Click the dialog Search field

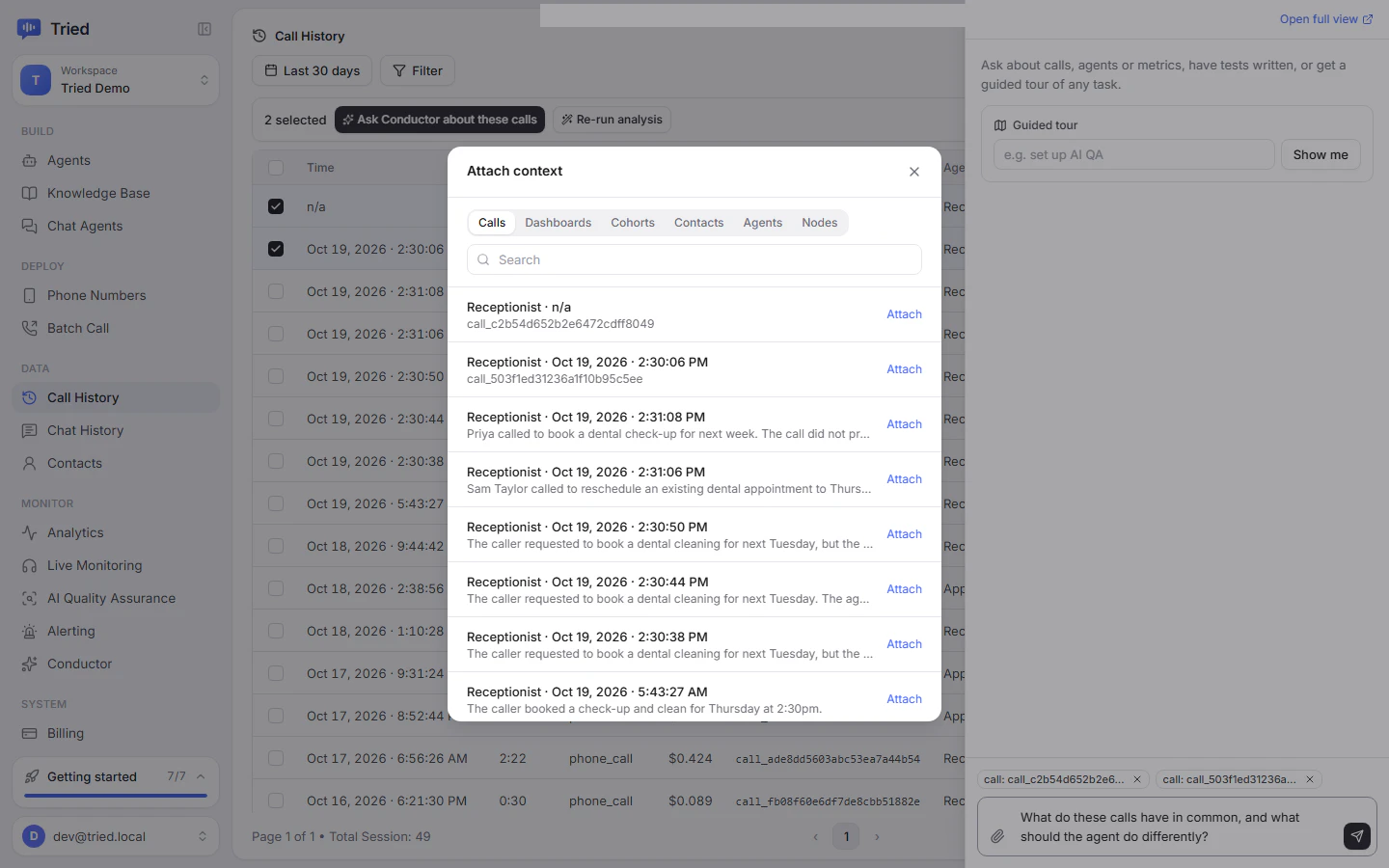(x=694, y=259)
